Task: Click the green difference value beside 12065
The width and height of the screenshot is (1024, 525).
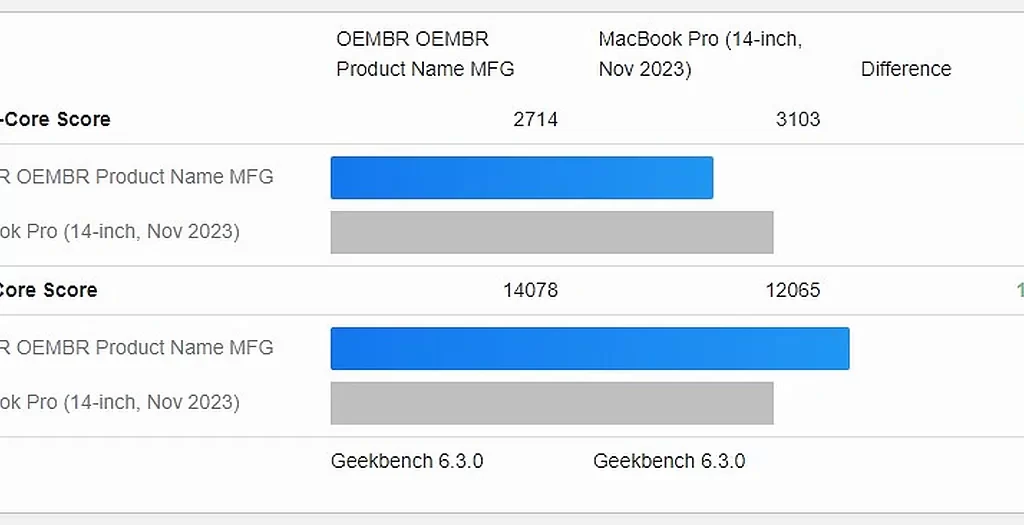Action: tap(1019, 290)
